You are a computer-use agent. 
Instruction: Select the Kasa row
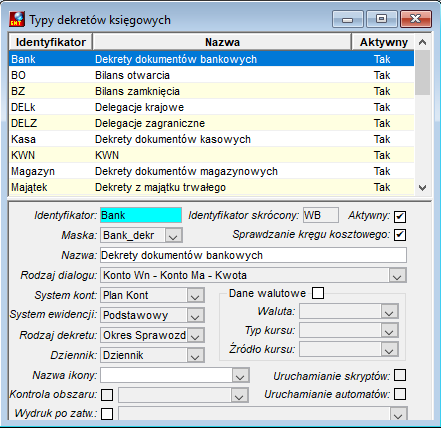coord(211,139)
